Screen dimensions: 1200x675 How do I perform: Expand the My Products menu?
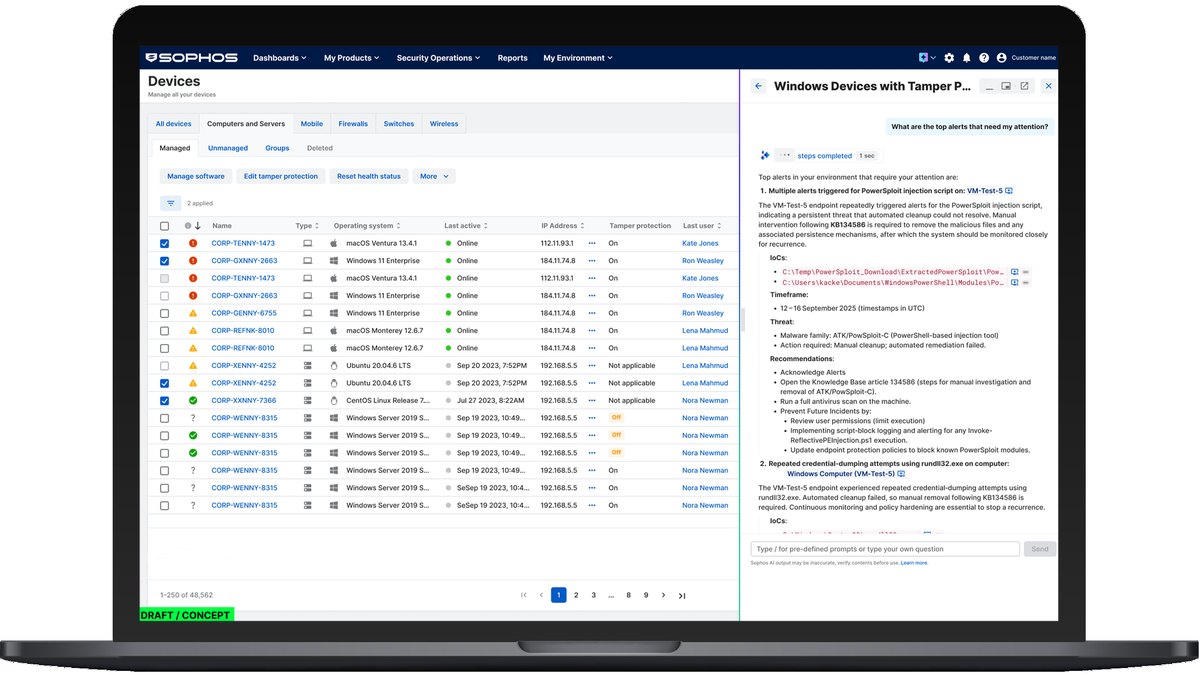351,58
